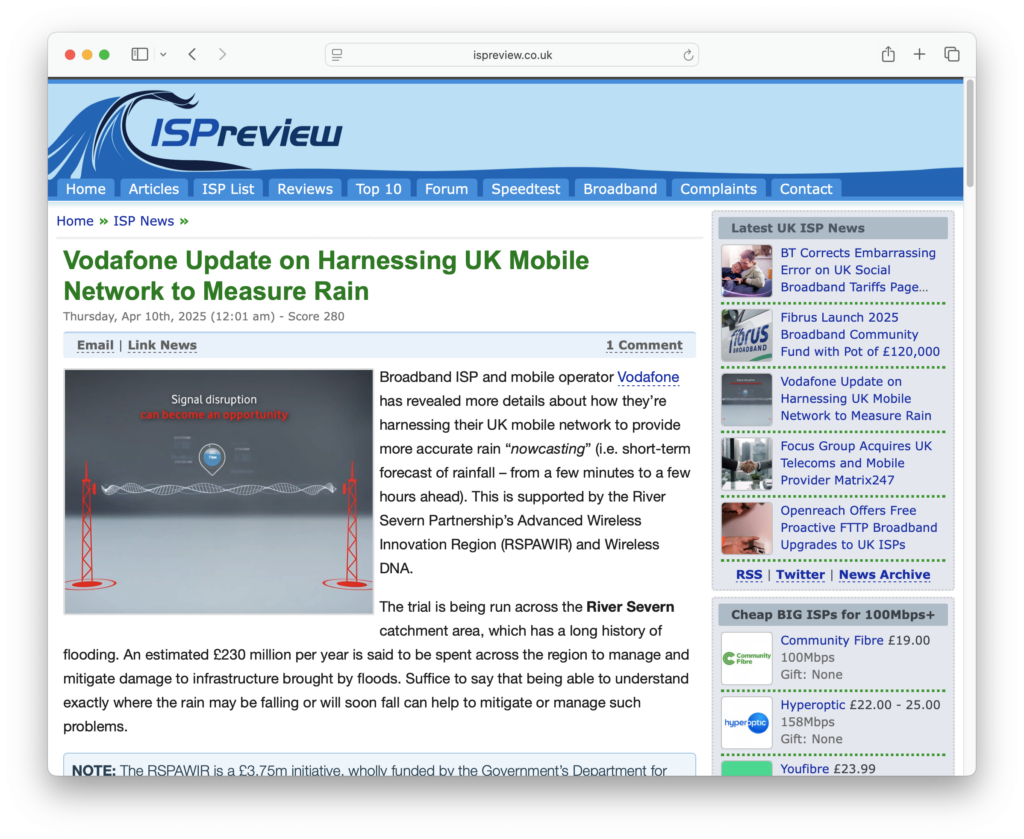1024x839 pixels.
Task: Go forward with the forward arrow
Action: (222, 54)
